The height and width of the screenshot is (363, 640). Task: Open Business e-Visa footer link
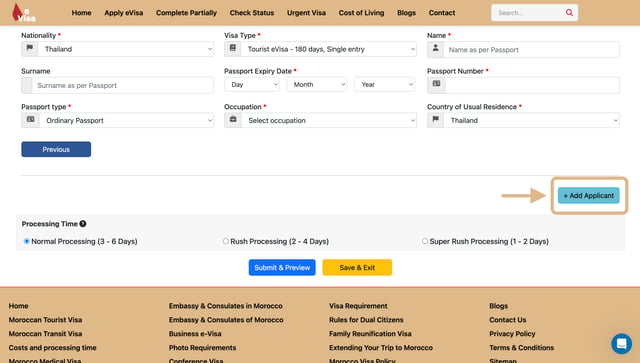[x=195, y=334]
